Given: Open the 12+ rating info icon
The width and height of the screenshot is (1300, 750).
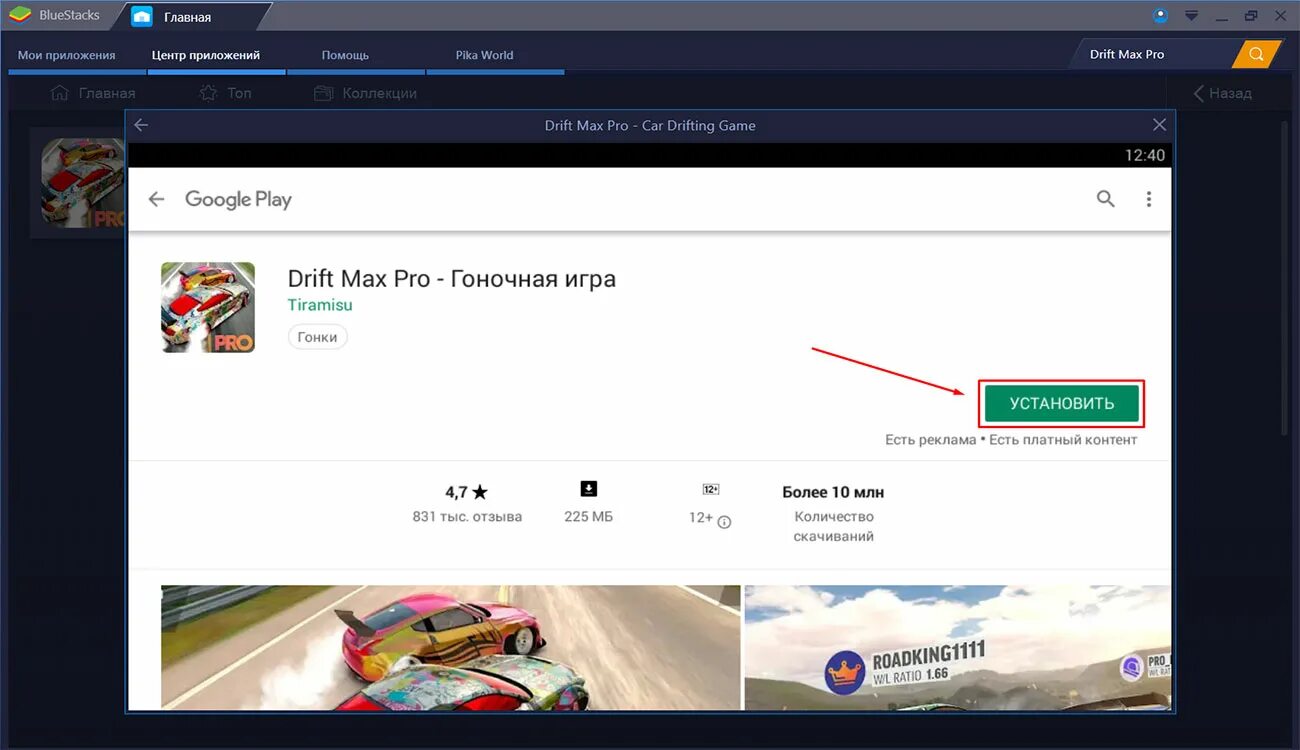Looking at the screenshot, I should point(724,522).
